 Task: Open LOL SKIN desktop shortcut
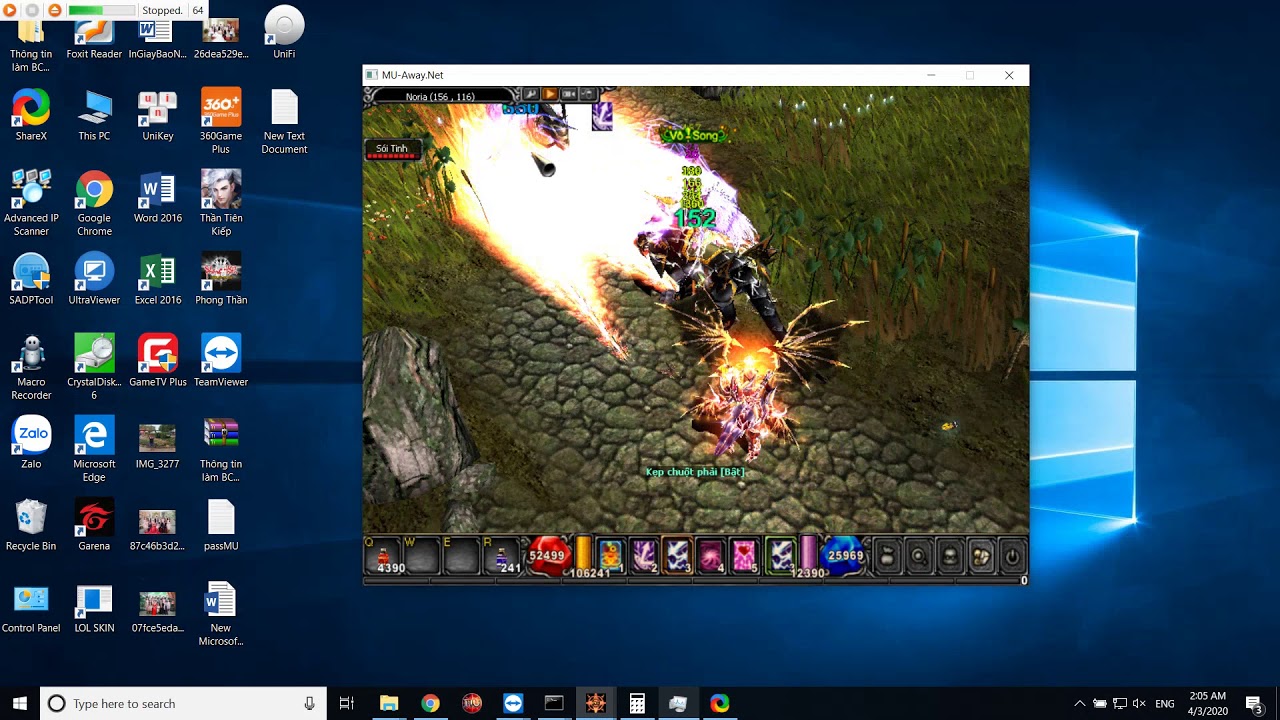pyautogui.click(x=94, y=607)
